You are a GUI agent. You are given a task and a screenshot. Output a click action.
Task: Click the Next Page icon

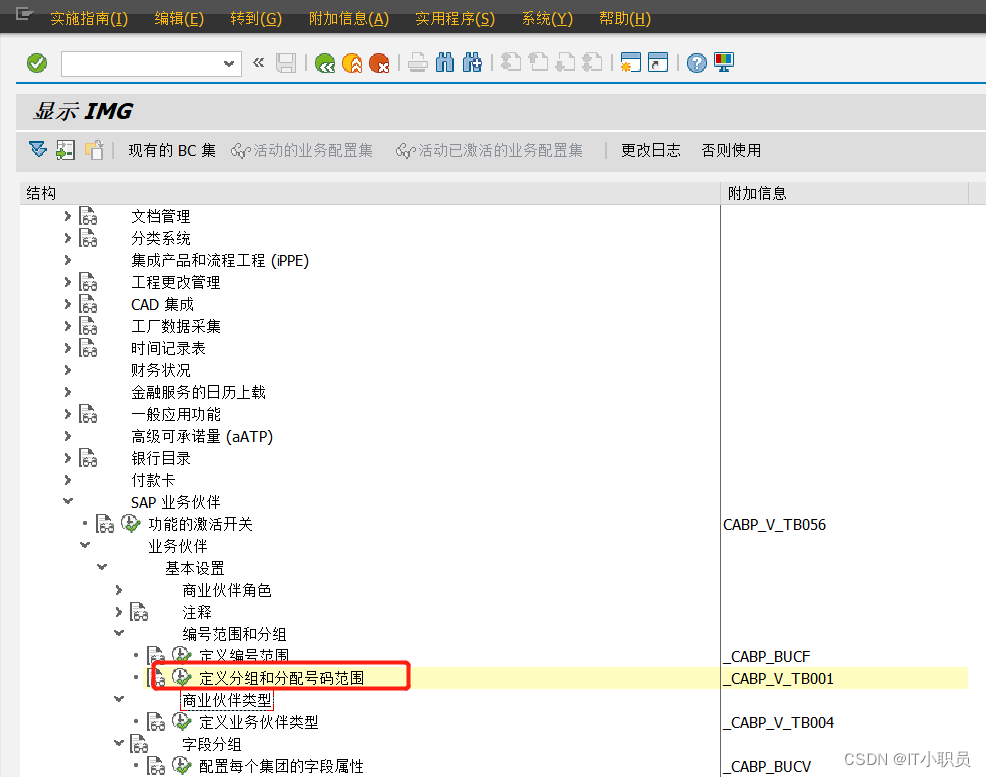(x=565, y=63)
